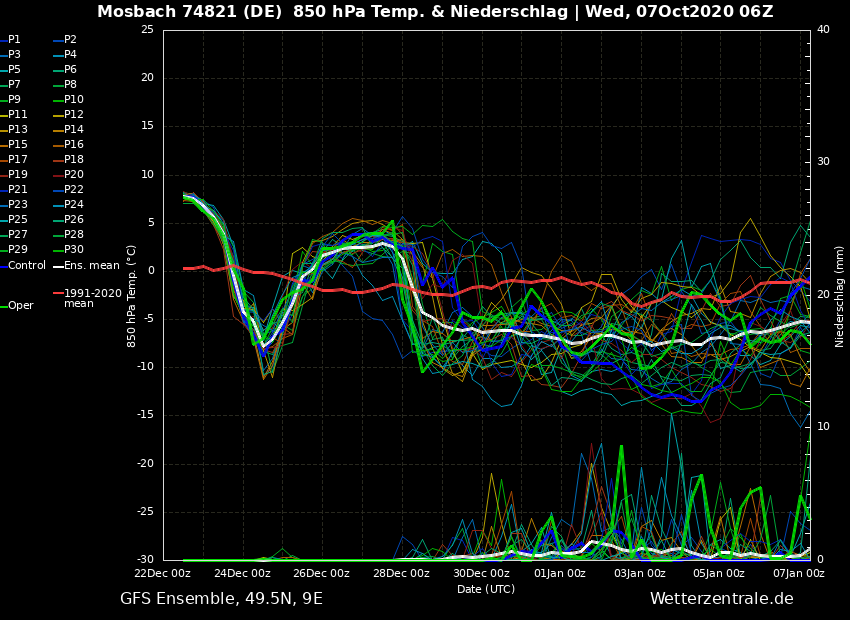Click the P21 legend entry

click(17, 190)
